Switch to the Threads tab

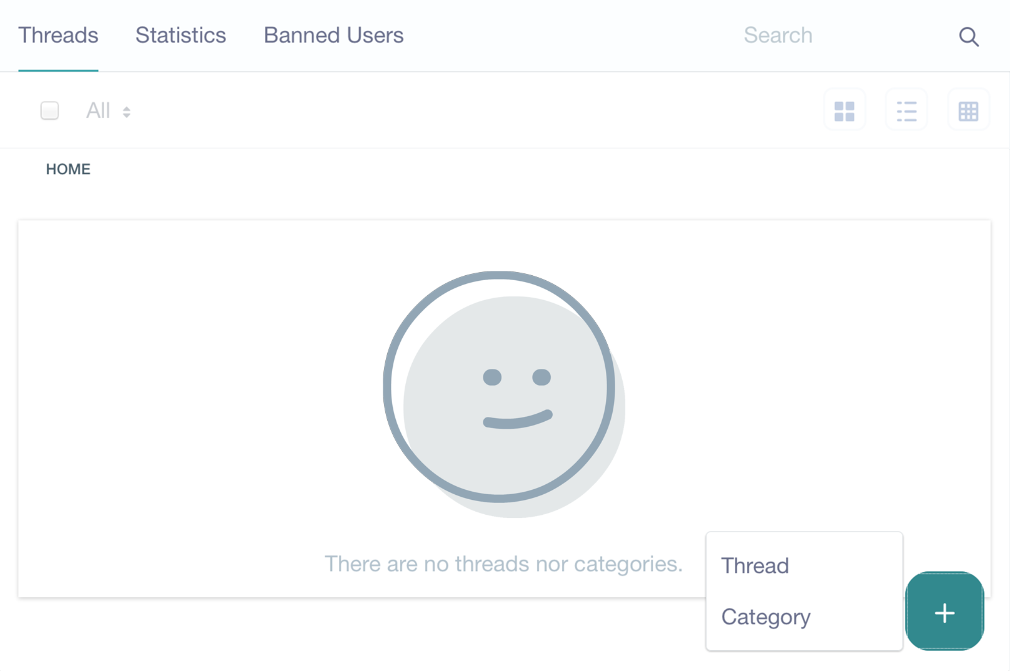[58, 35]
